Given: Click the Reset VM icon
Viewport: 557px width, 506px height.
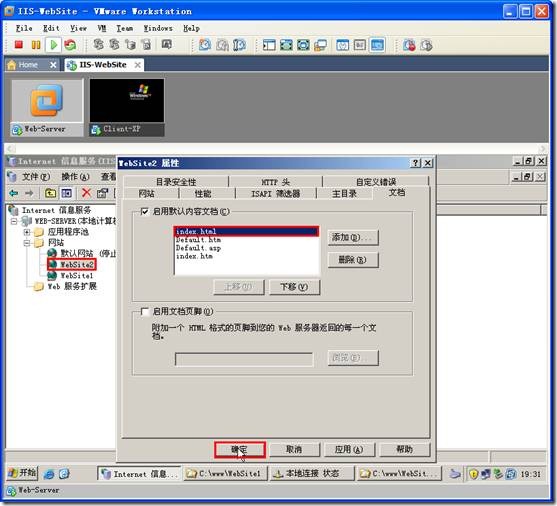Looking at the screenshot, I should (70, 45).
